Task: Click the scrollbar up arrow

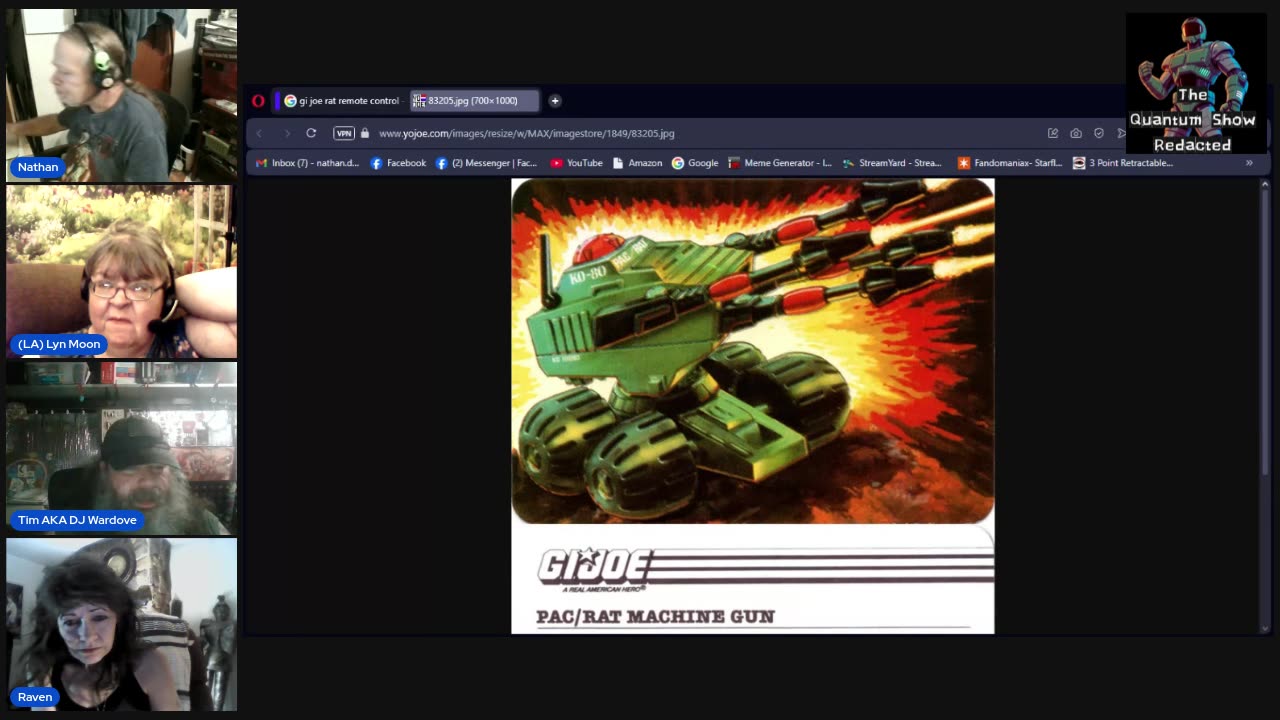Action: (x=1265, y=184)
